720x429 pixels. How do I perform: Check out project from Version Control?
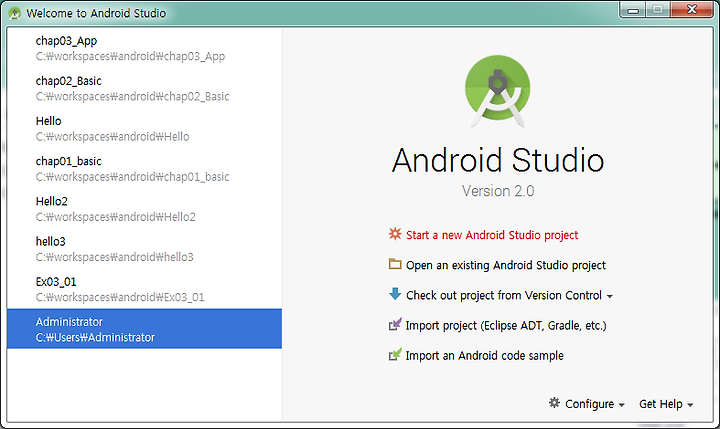504,295
